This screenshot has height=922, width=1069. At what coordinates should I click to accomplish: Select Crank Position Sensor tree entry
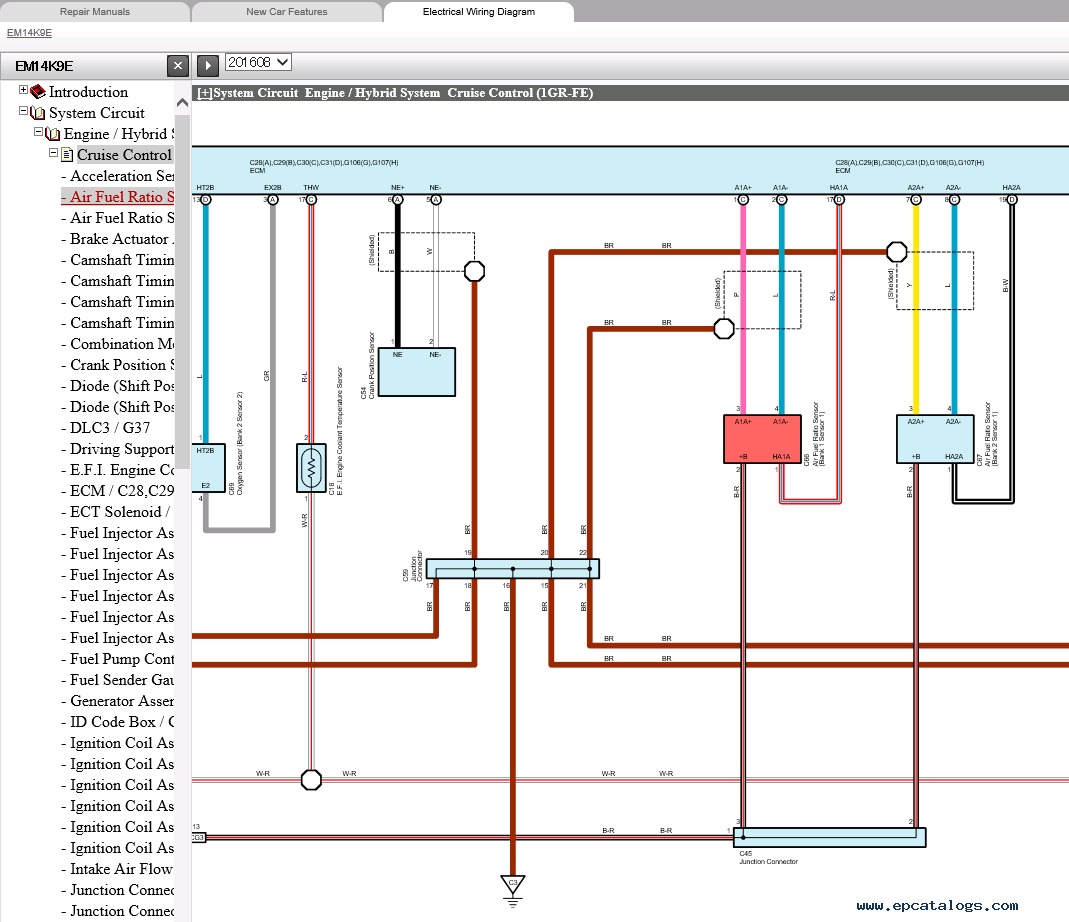(120, 365)
